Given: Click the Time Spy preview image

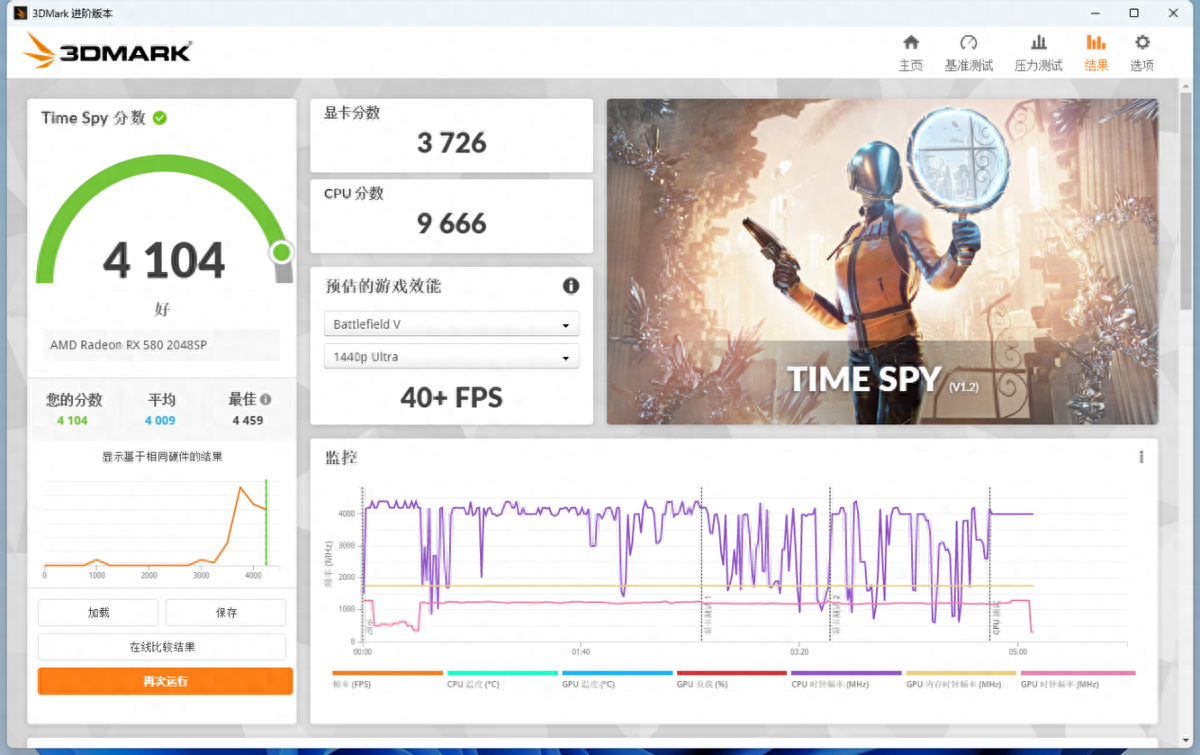Looking at the screenshot, I should [x=882, y=261].
